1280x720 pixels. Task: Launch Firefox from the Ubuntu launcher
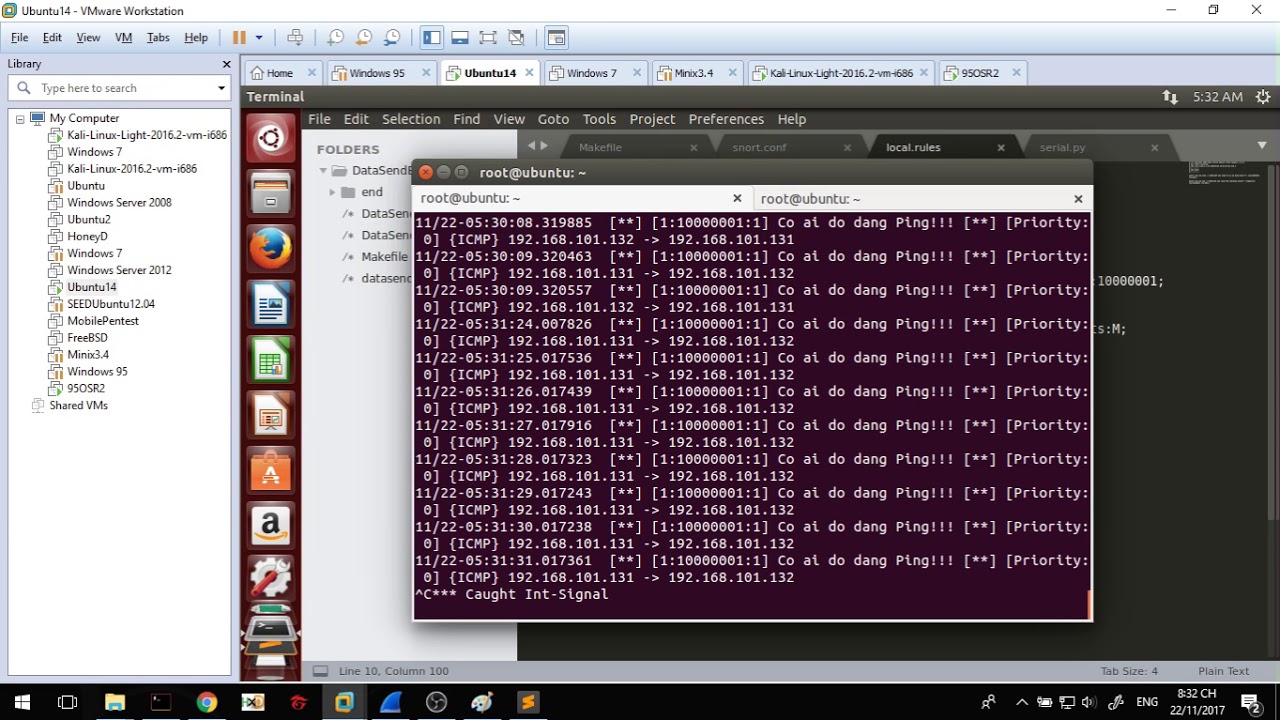[270, 248]
